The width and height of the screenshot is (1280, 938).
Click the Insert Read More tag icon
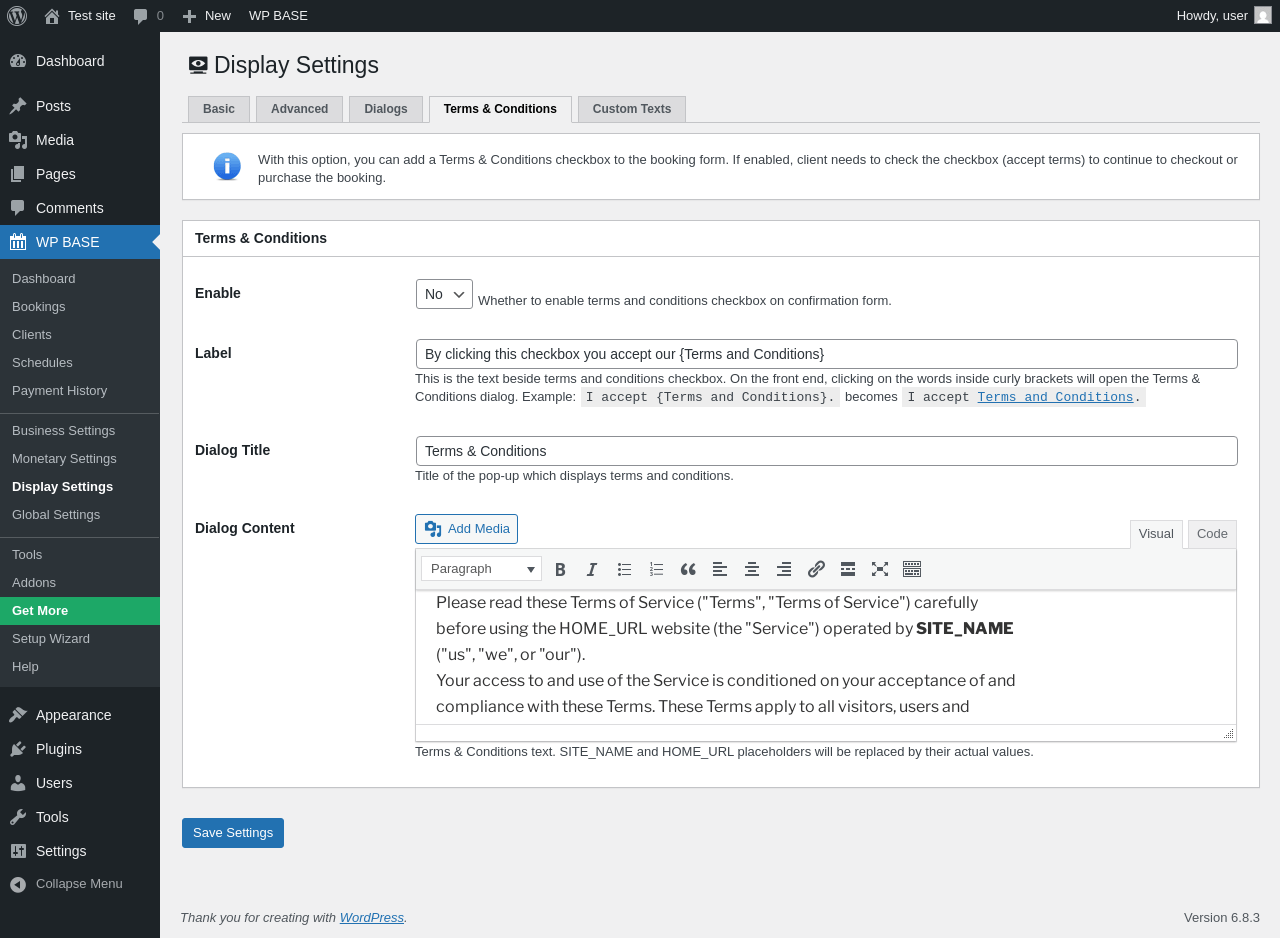point(848,569)
